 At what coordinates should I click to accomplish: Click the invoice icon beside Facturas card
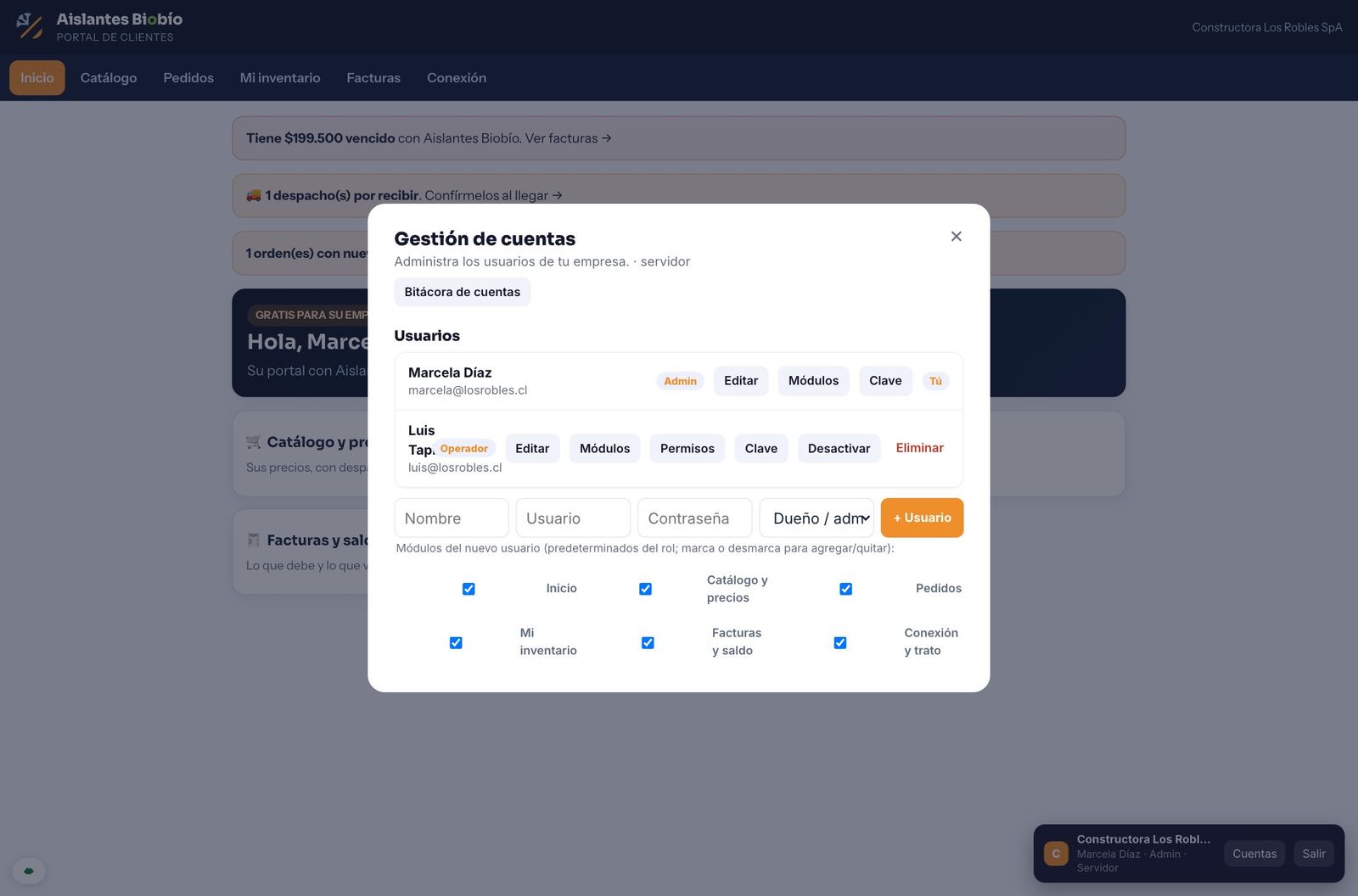[x=254, y=540]
